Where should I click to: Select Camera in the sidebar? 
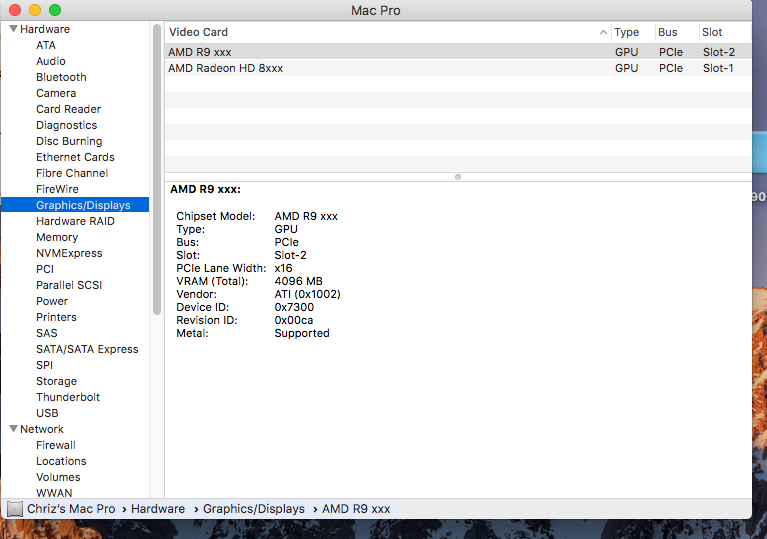[56, 93]
